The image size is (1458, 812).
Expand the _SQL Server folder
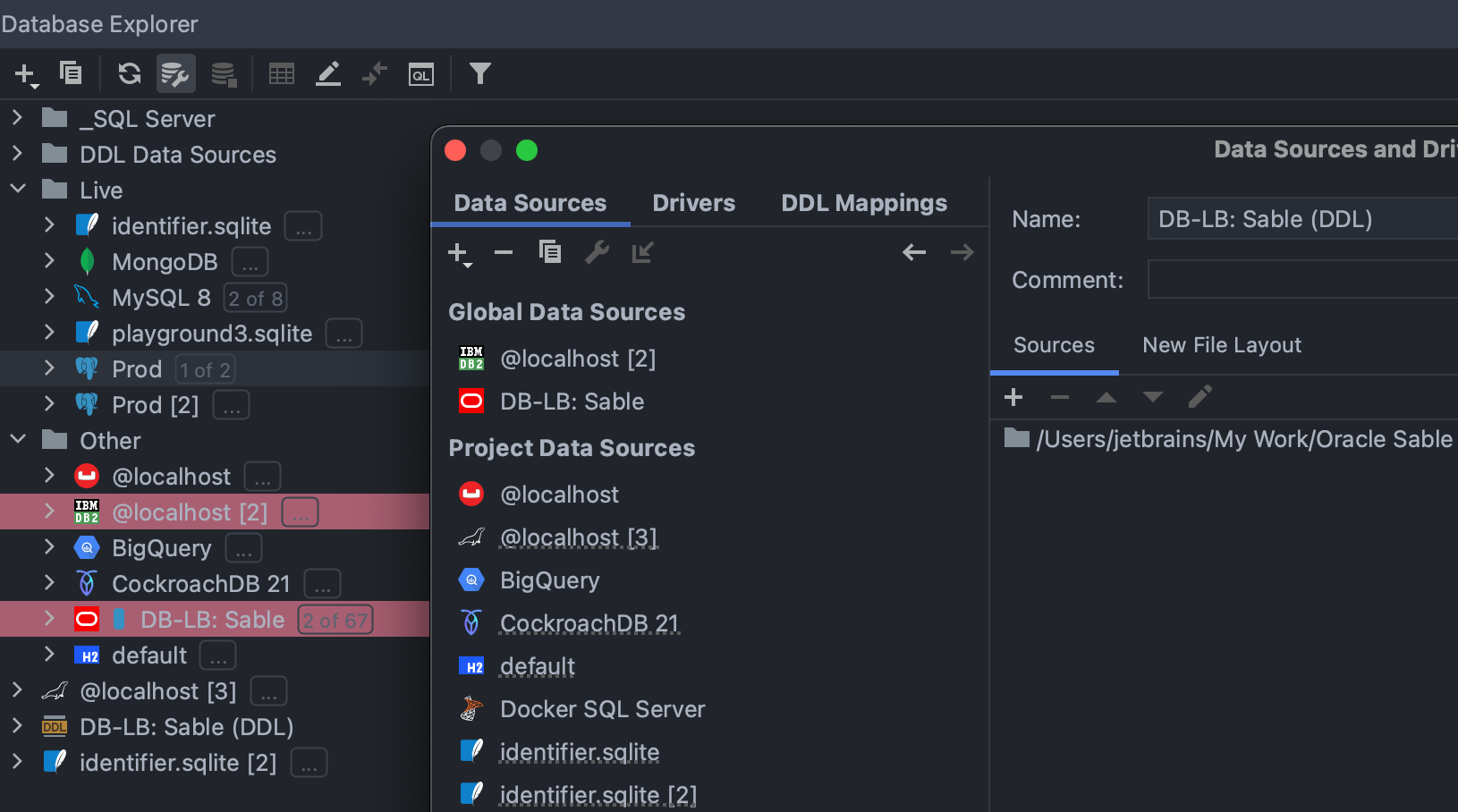tap(17, 117)
